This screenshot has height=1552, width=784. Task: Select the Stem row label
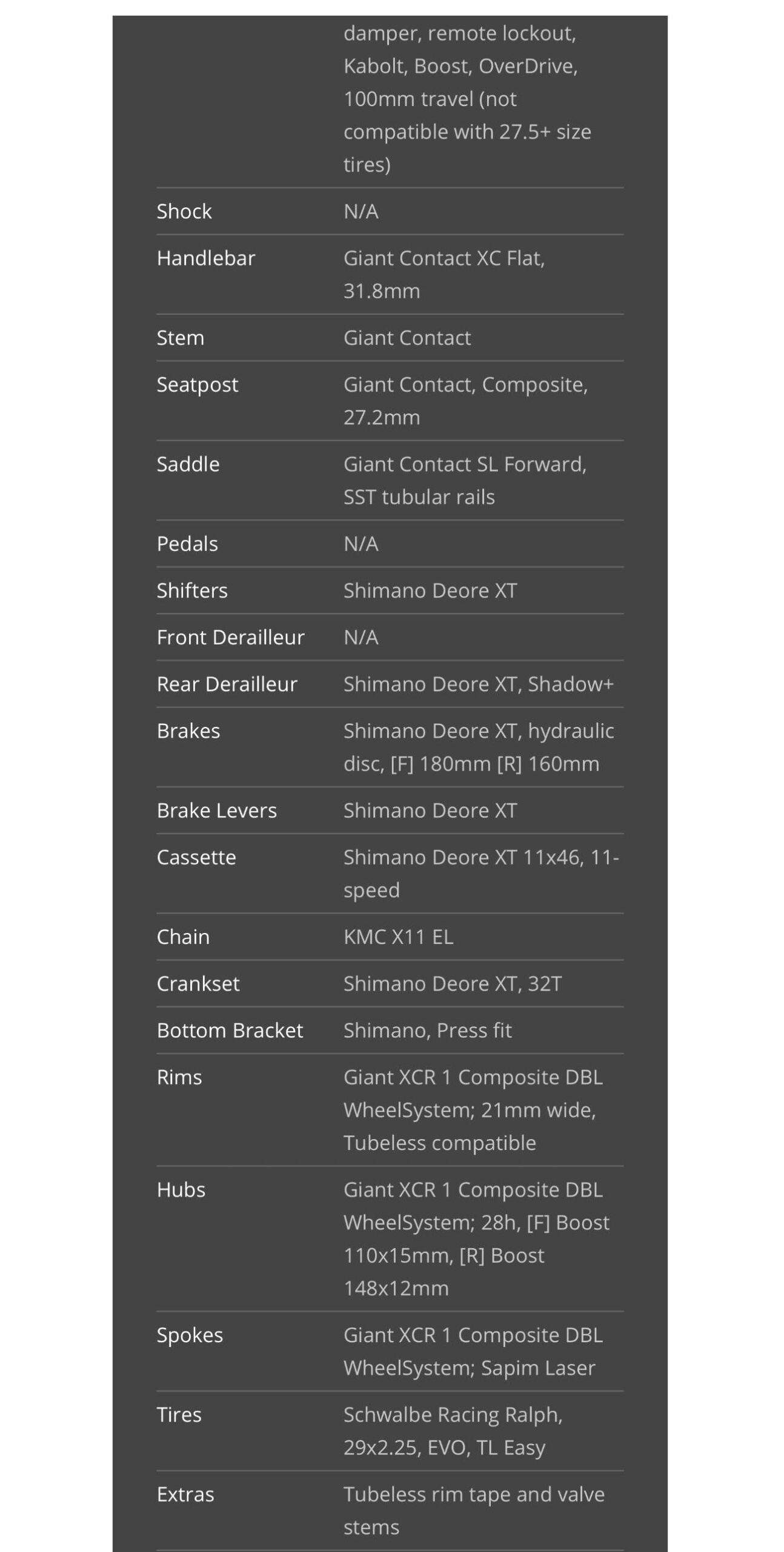181,338
